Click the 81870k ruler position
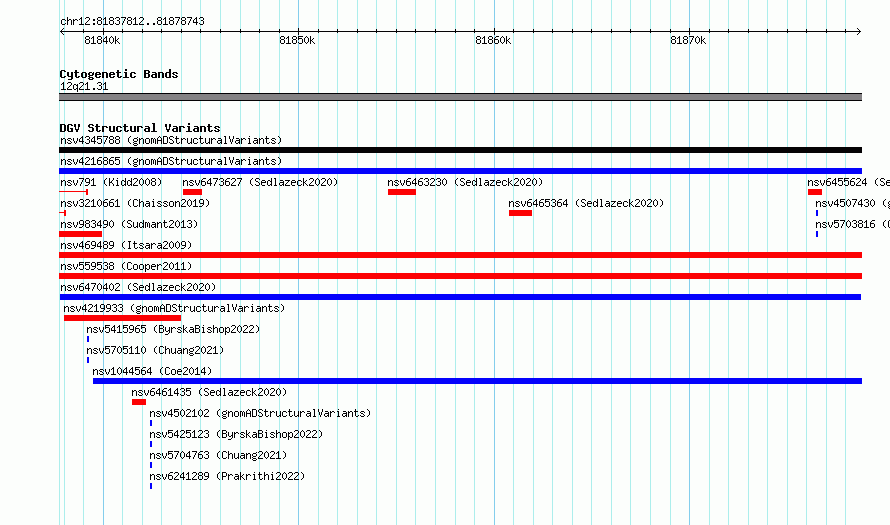 point(689,40)
